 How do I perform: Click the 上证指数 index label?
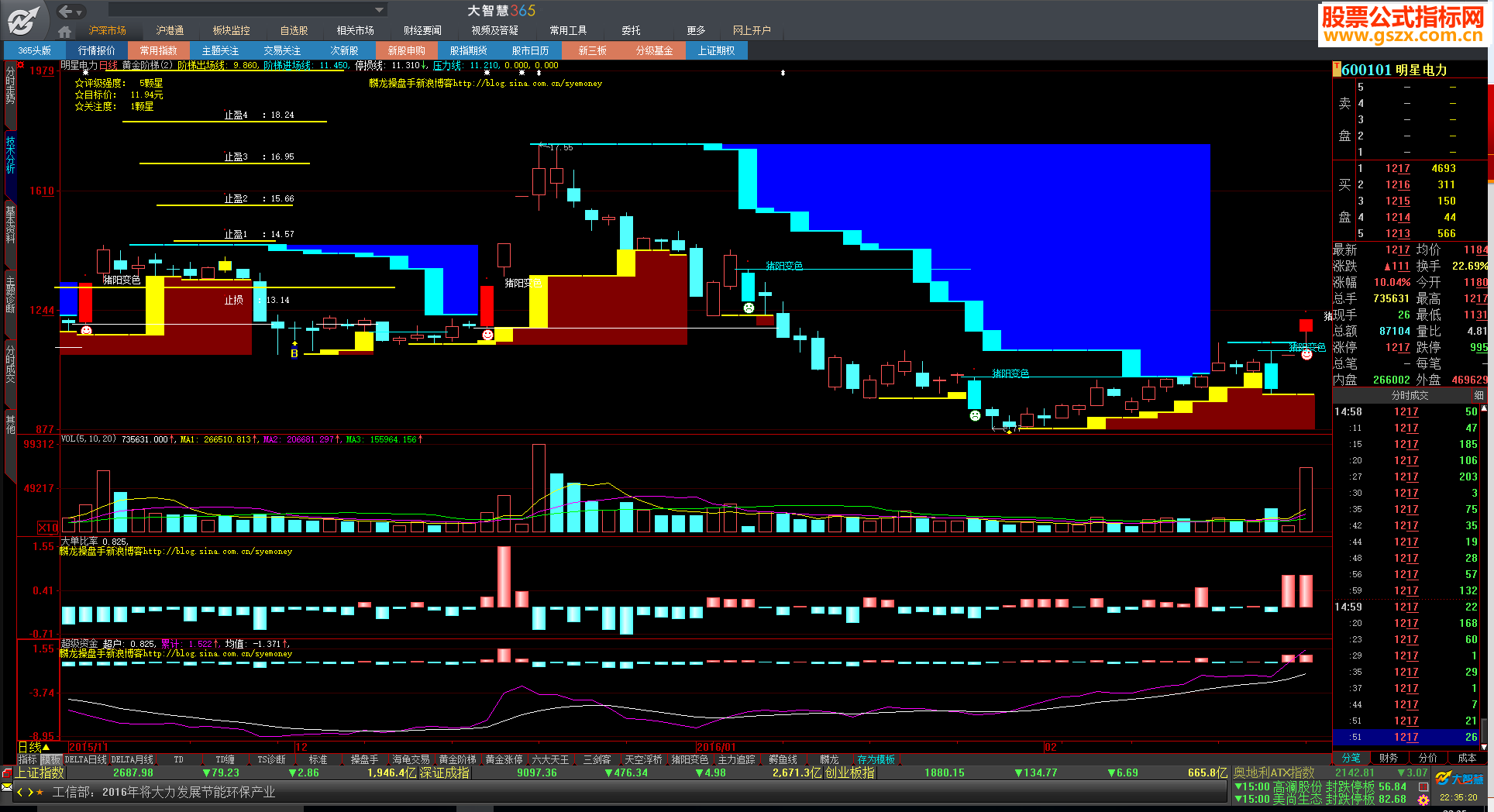point(40,772)
